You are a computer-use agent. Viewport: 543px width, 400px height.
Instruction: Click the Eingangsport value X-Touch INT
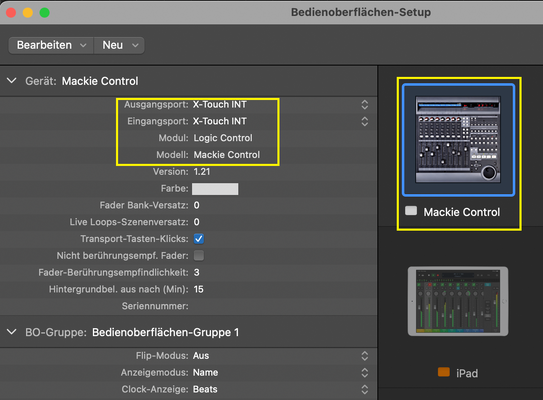220,121
